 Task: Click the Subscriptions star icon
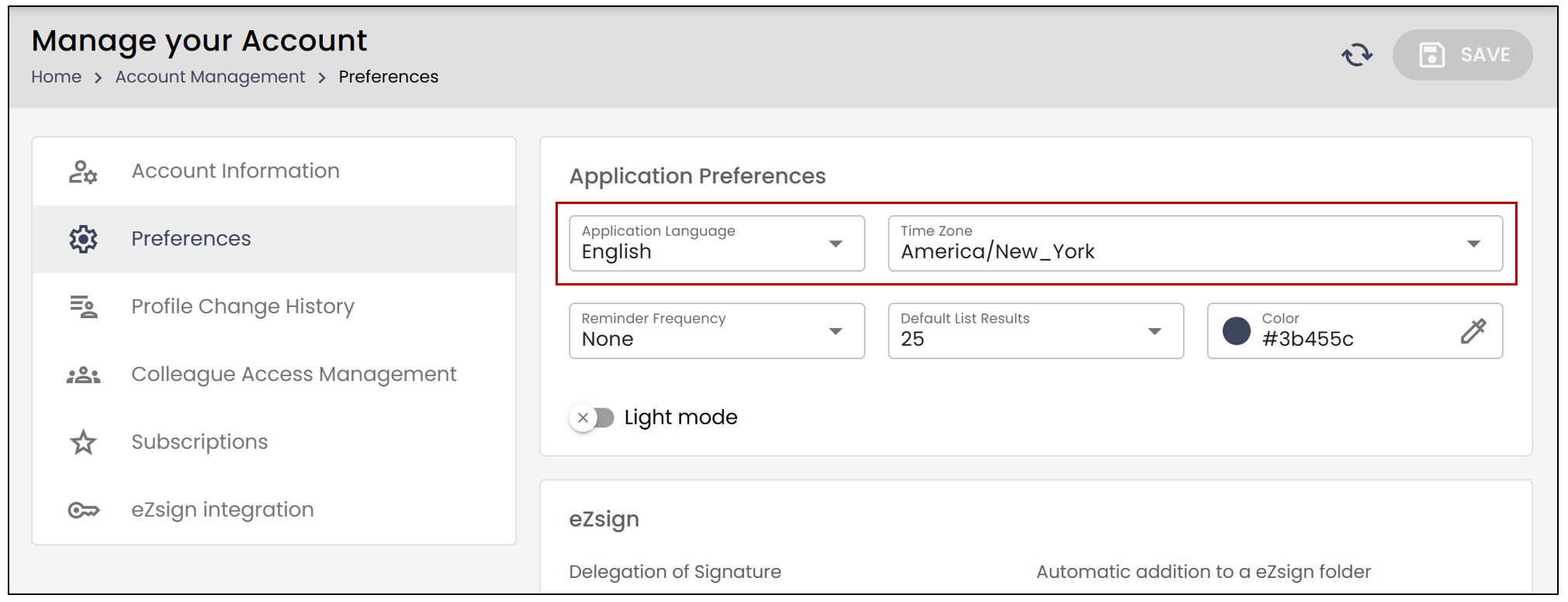(x=83, y=442)
